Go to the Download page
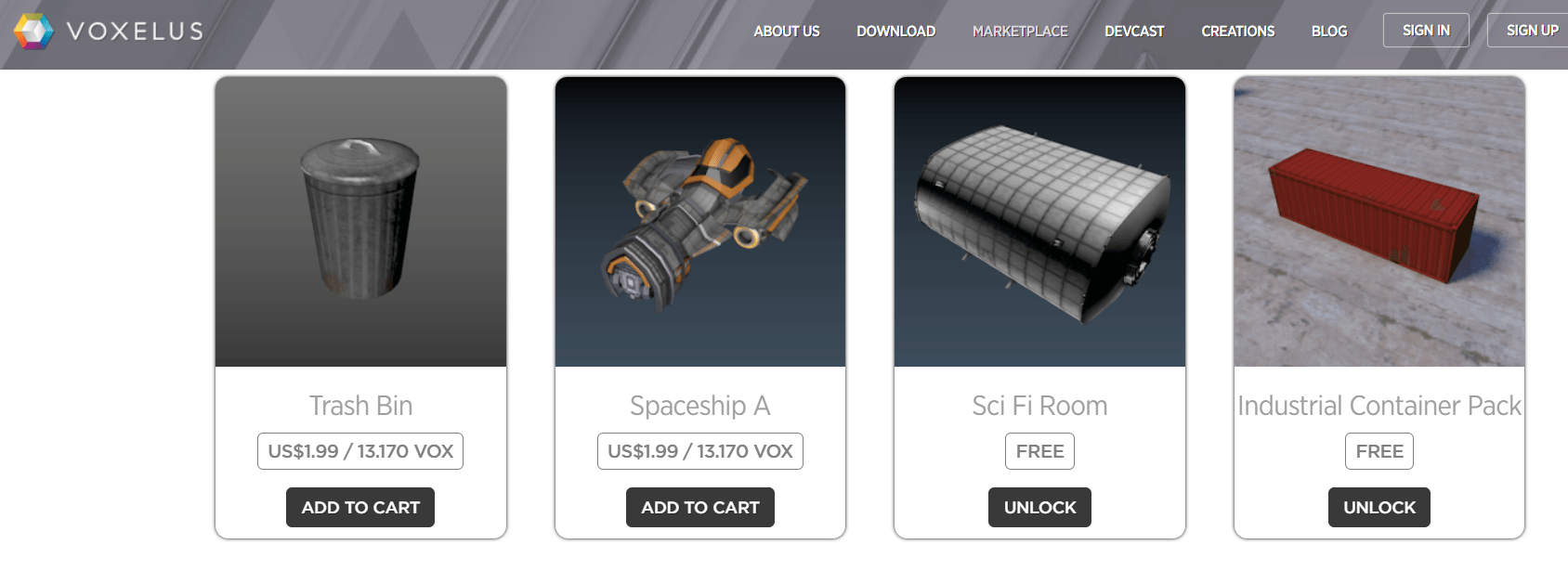This screenshot has width=1568, height=583. pos(895,31)
